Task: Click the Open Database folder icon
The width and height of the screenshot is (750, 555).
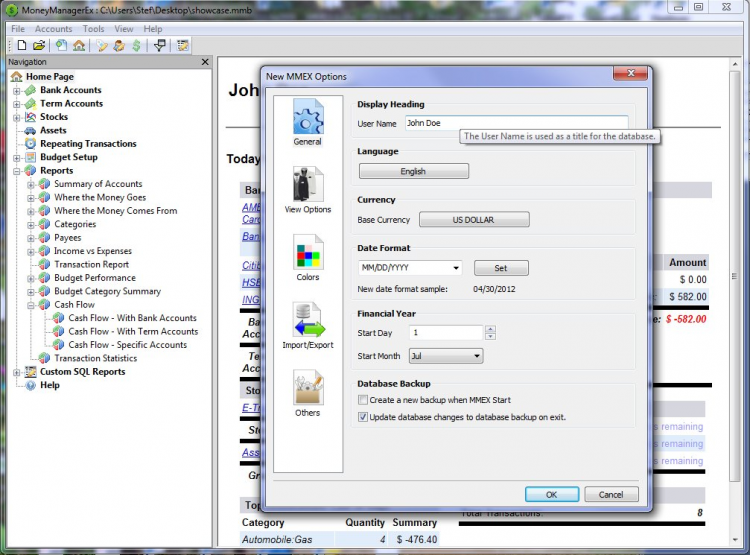Action: point(39,45)
